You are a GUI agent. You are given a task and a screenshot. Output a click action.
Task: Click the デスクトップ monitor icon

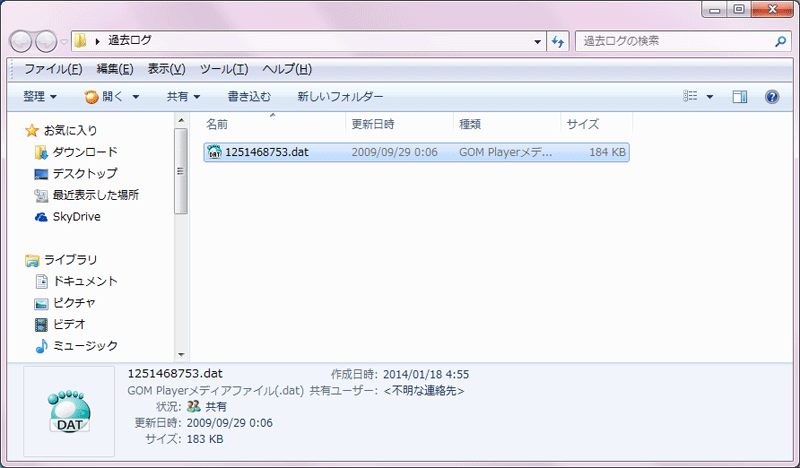pos(41,174)
